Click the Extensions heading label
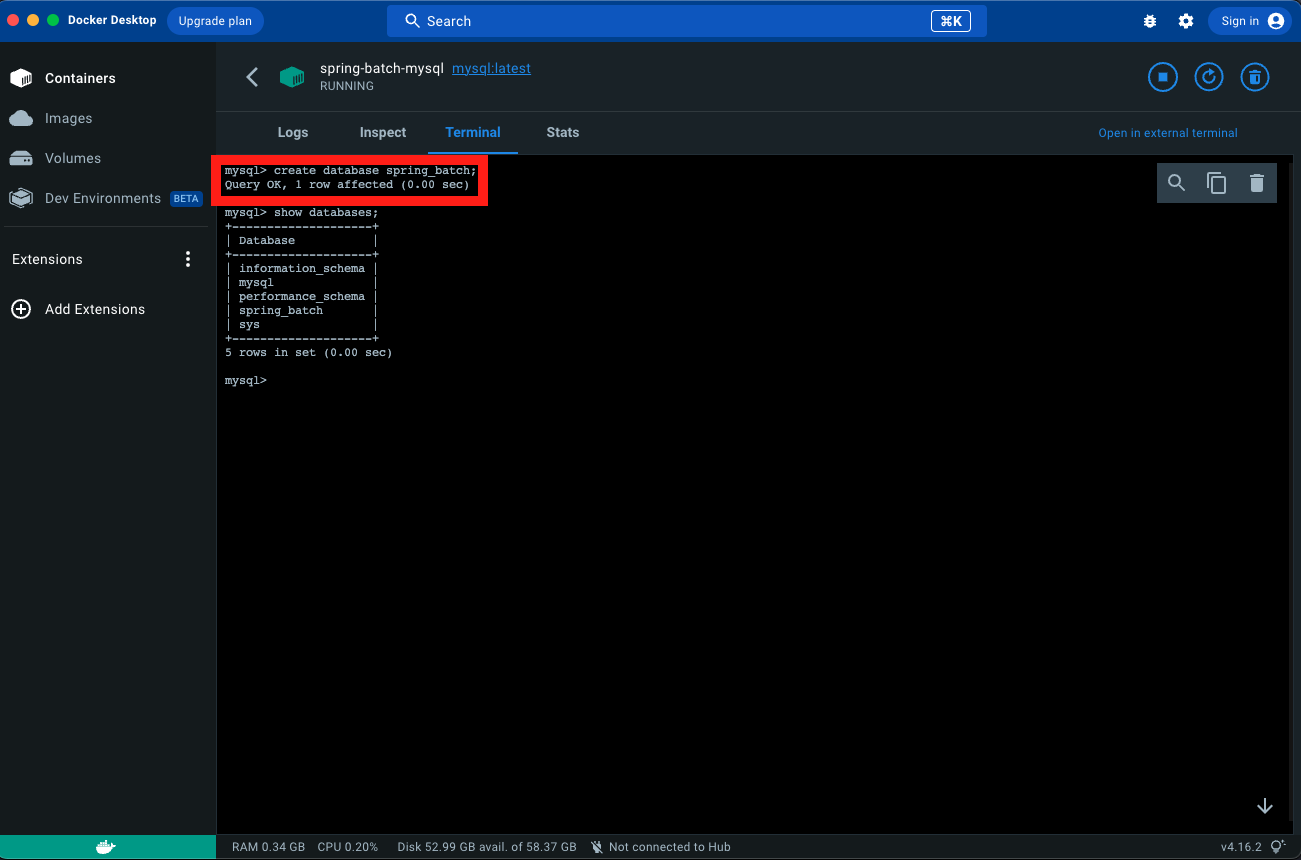The width and height of the screenshot is (1301, 860). [x=47, y=259]
